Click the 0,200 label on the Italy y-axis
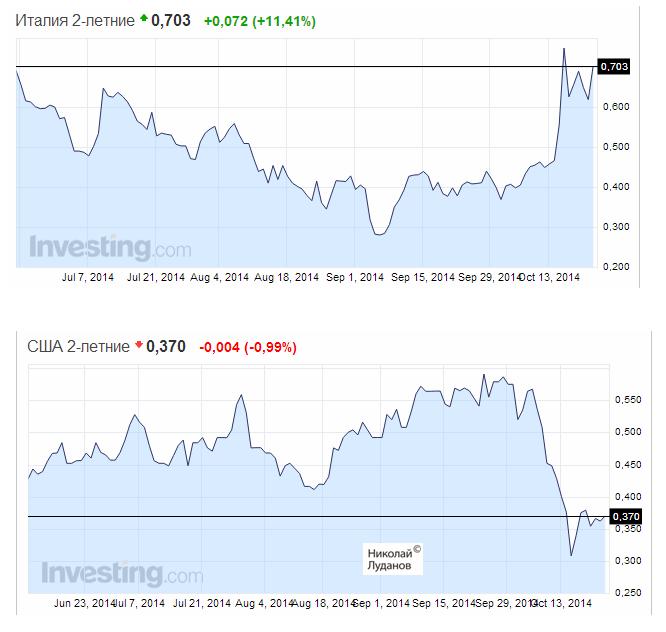 pos(613,266)
